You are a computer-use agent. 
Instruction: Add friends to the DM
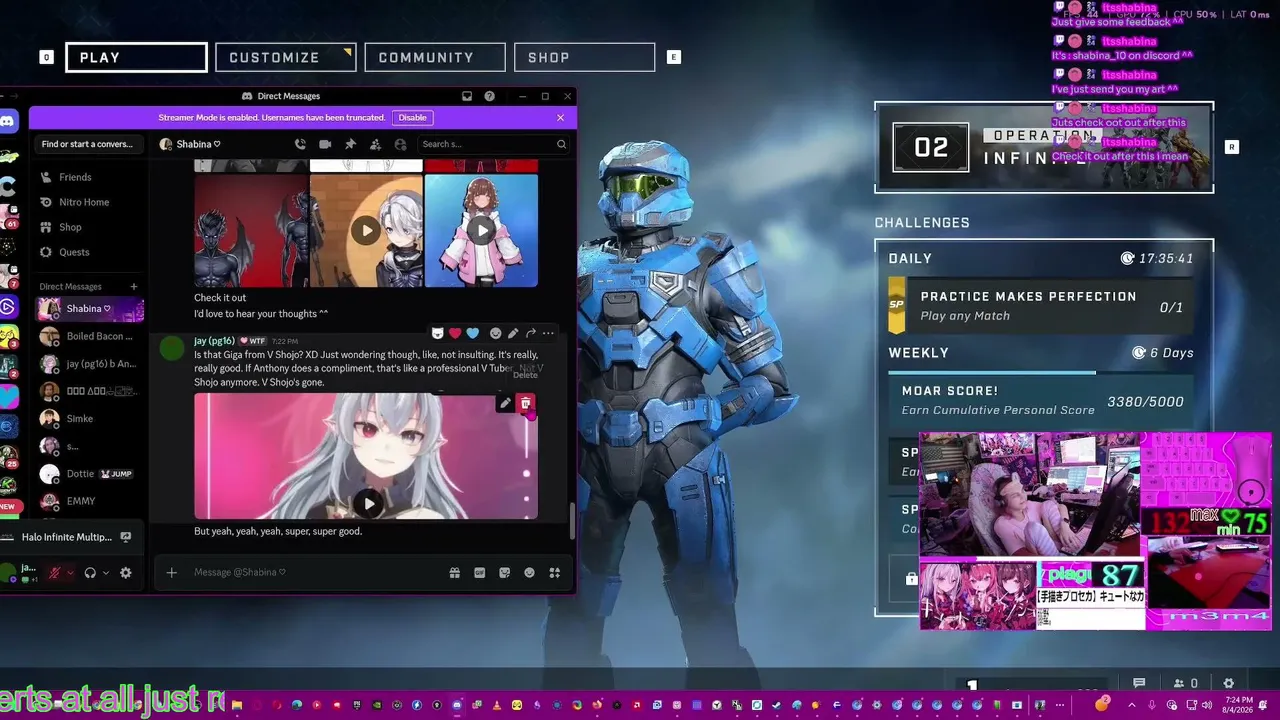tap(375, 144)
